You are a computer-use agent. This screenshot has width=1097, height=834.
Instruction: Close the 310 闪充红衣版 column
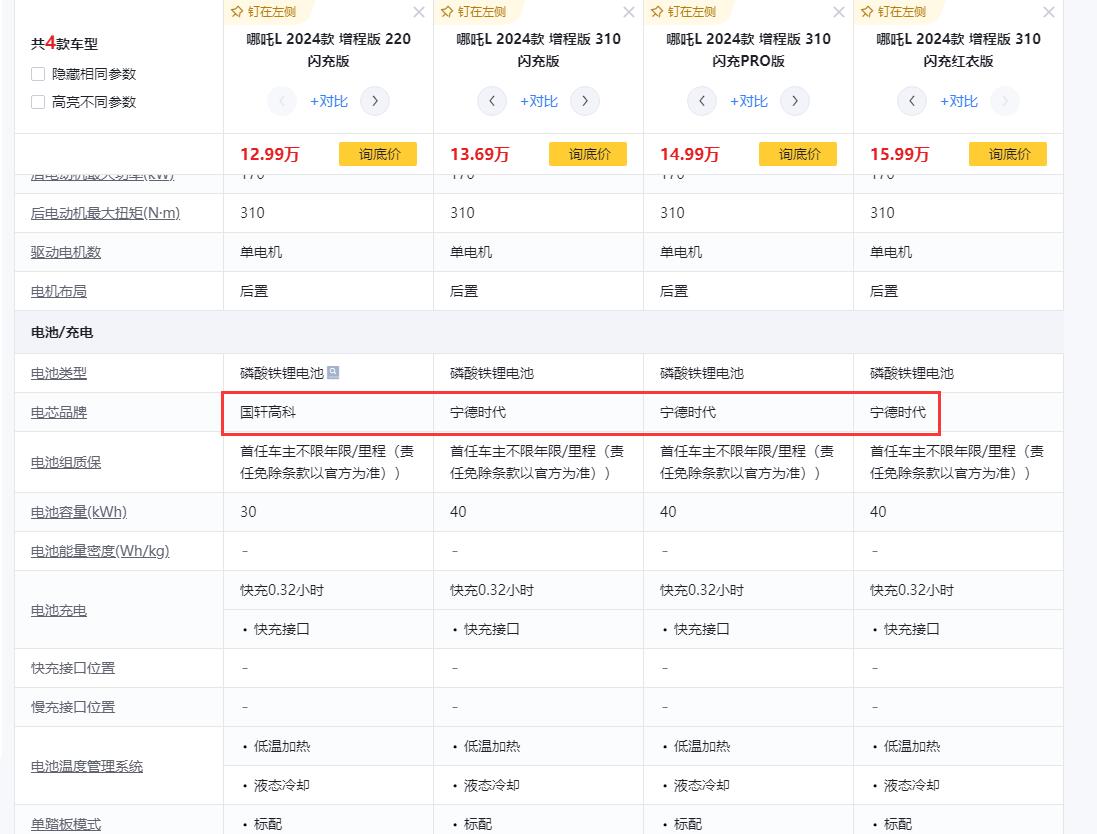(1049, 12)
